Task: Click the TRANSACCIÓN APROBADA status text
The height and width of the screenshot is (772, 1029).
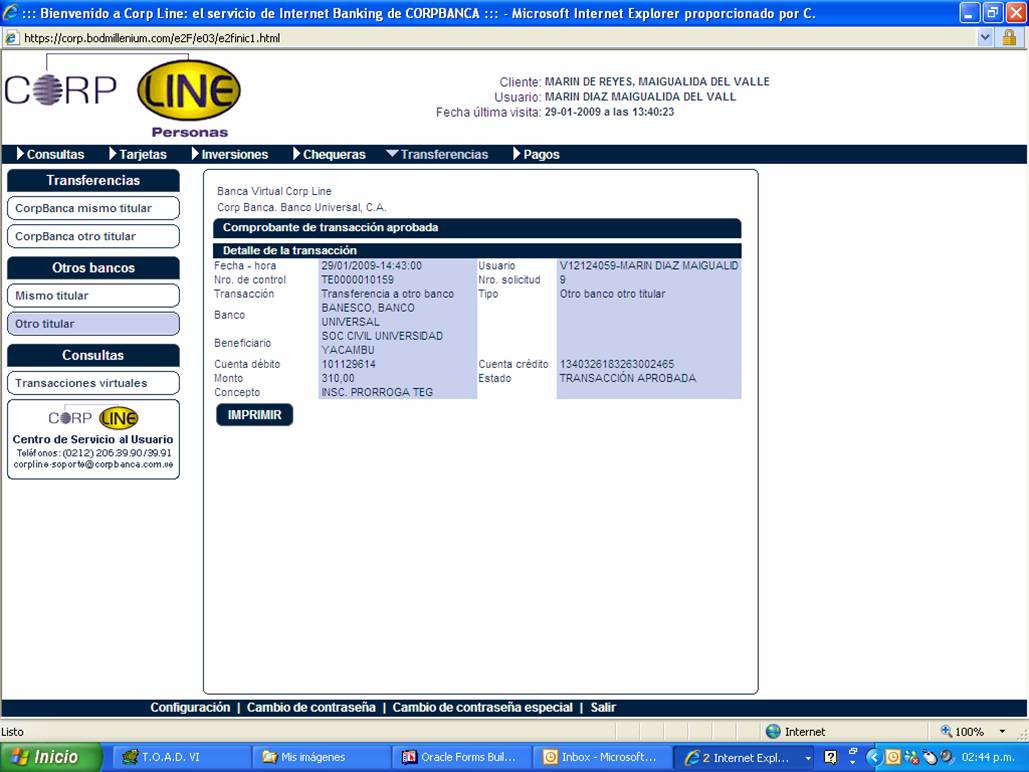Action: pos(627,378)
